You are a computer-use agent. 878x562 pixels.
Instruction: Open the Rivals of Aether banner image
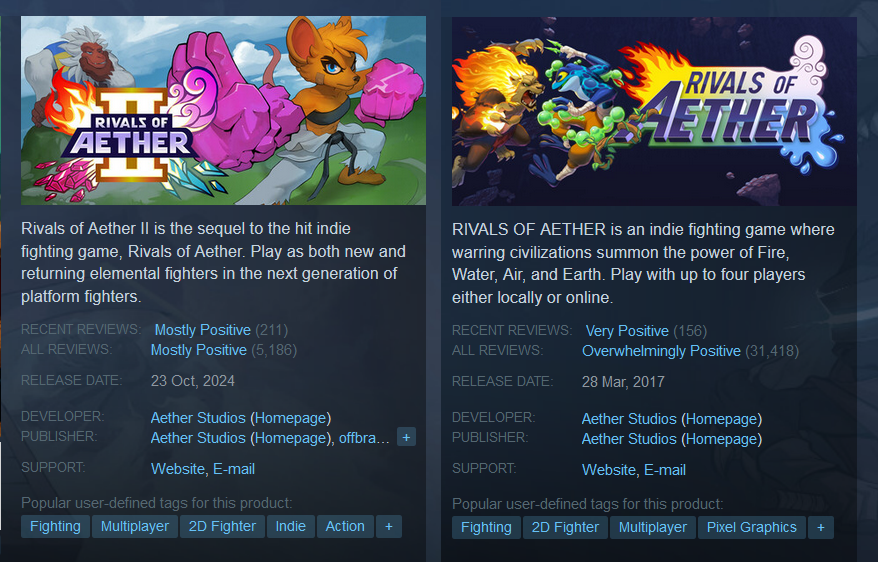click(x=654, y=111)
